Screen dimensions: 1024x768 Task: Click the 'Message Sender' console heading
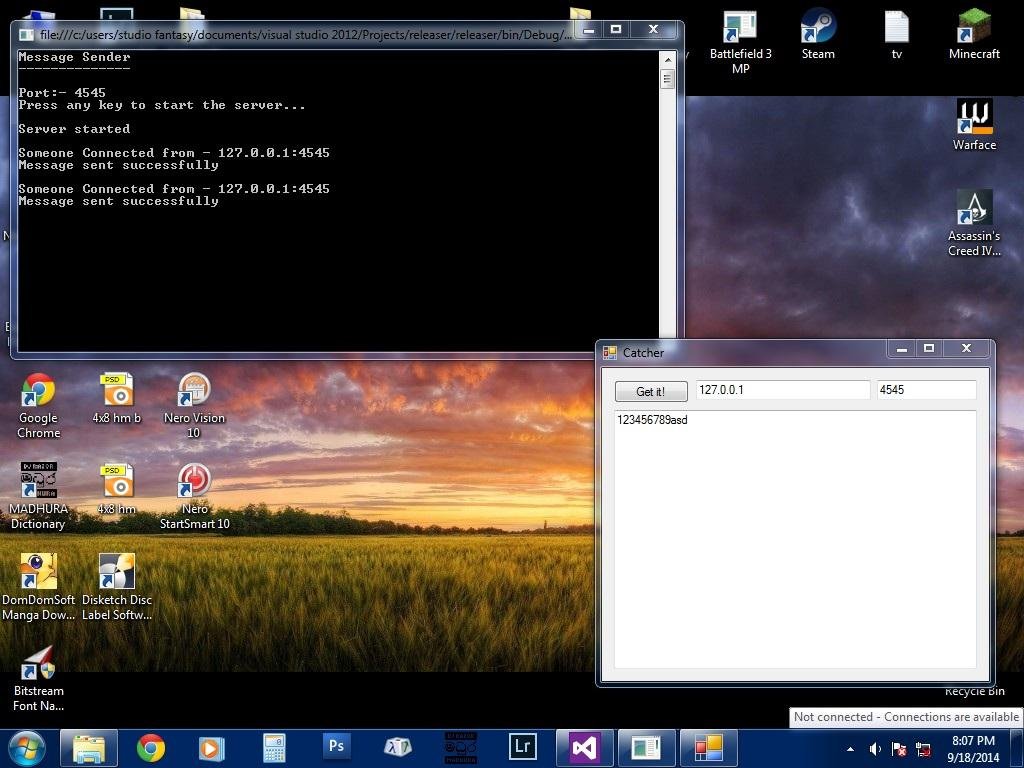(74, 57)
